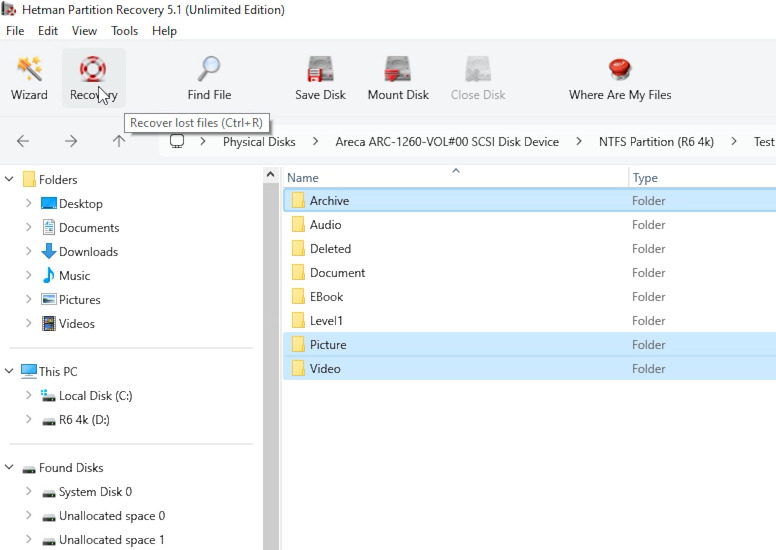Click the Deleted folder icon
The image size is (776, 550).
click(x=298, y=249)
